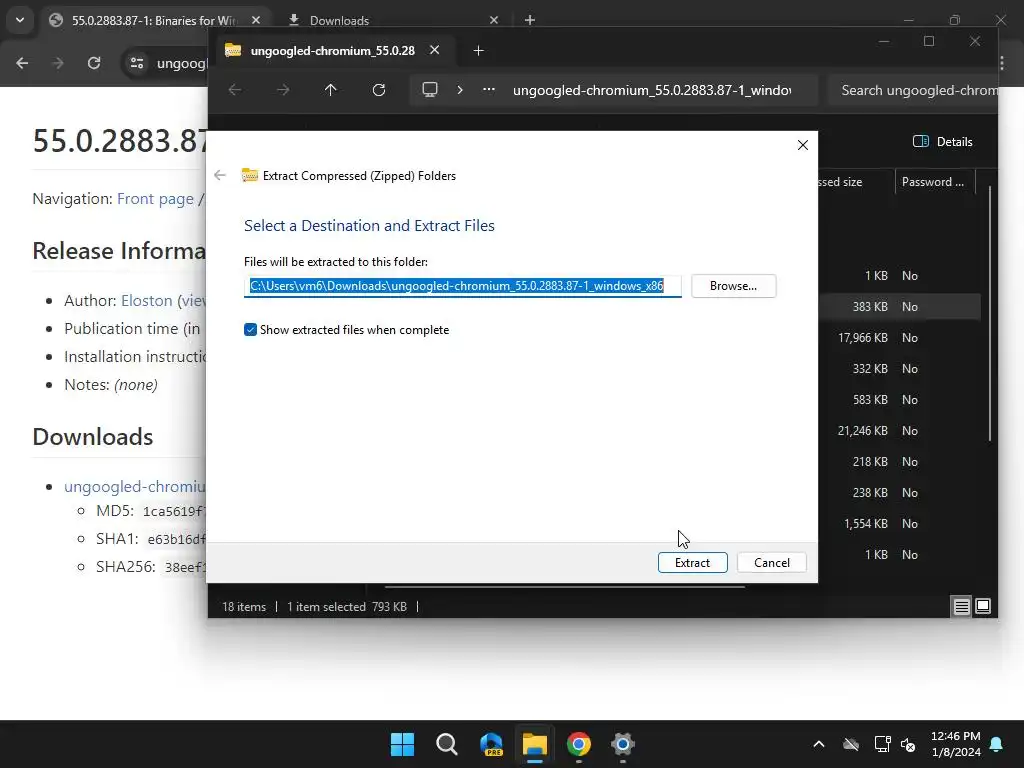Refresh the File Explorer folder view

pyautogui.click(x=379, y=90)
